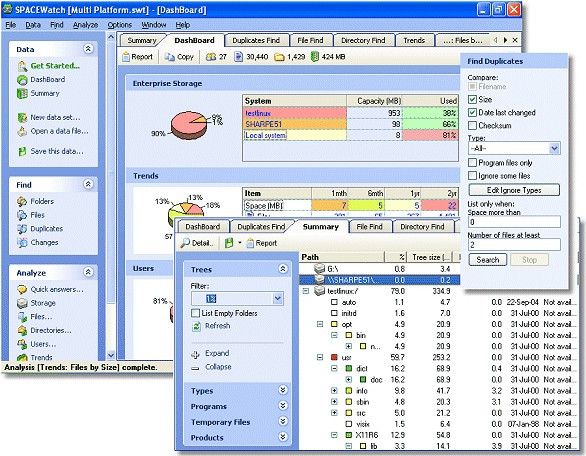
Task: Click the yellow color box beside opt
Action: click(x=334, y=324)
